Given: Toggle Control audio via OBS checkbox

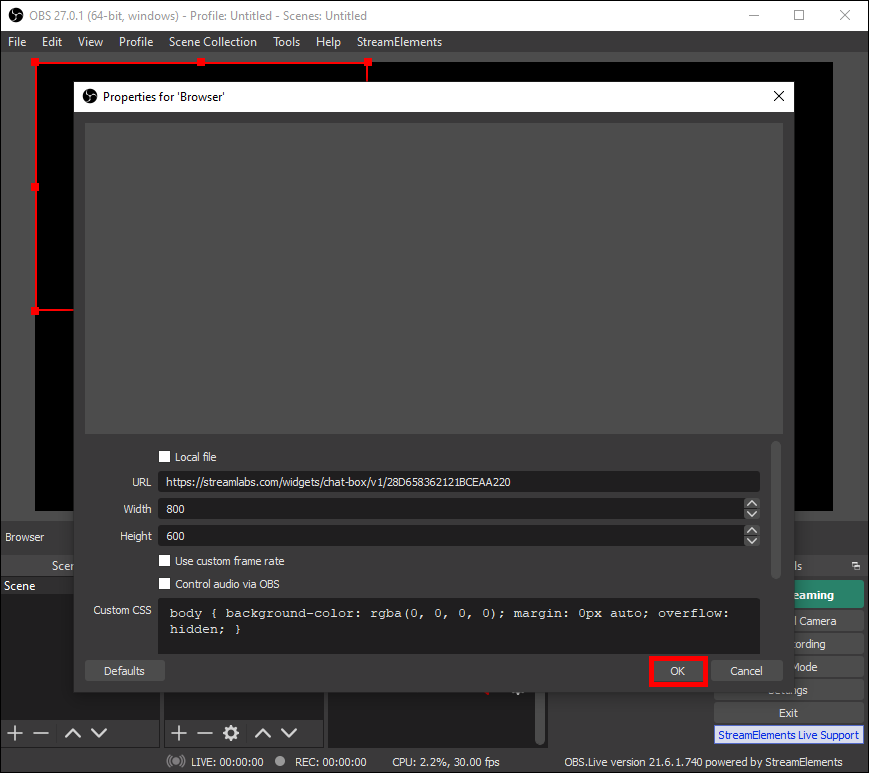Looking at the screenshot, I should click(x=165, y=583).
